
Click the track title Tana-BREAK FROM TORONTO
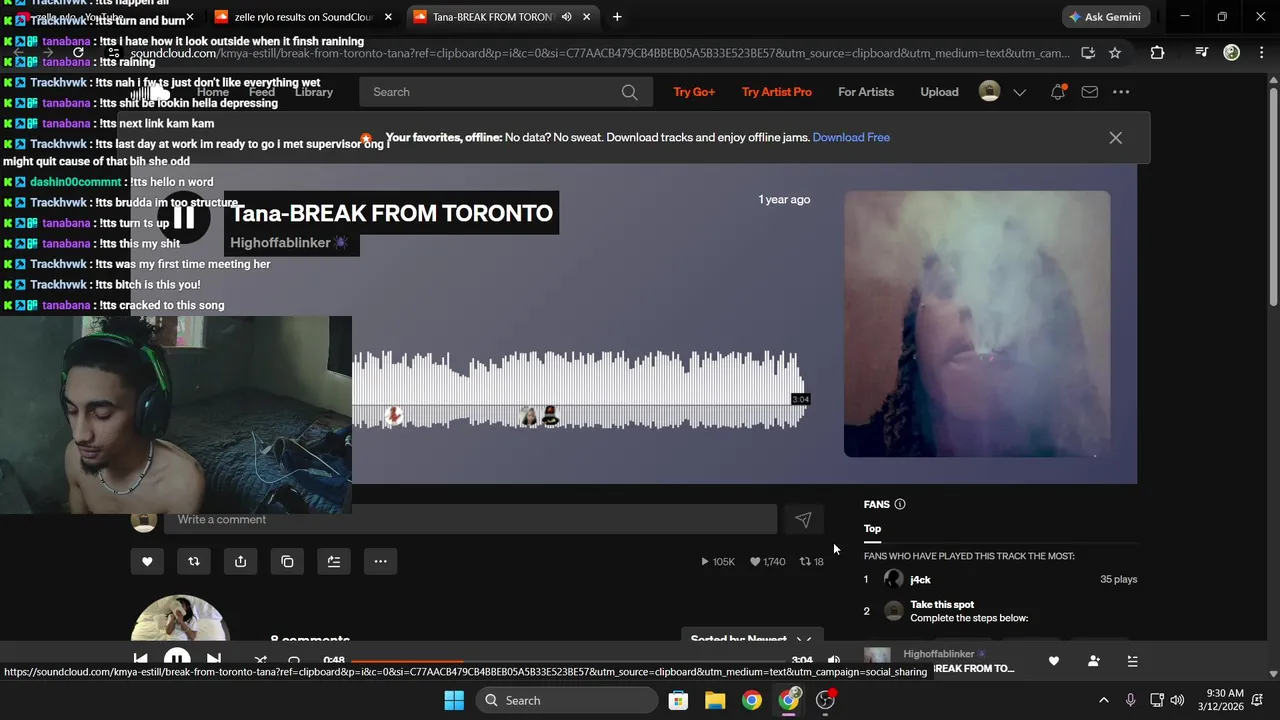(392, 213)
